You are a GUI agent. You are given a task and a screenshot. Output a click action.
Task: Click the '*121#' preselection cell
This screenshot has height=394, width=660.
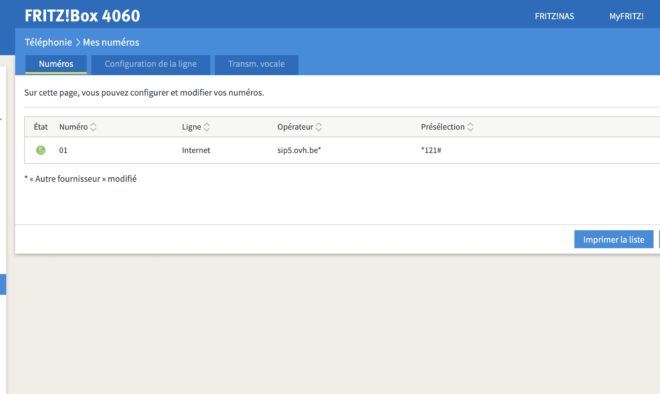(x=431, y=150)
